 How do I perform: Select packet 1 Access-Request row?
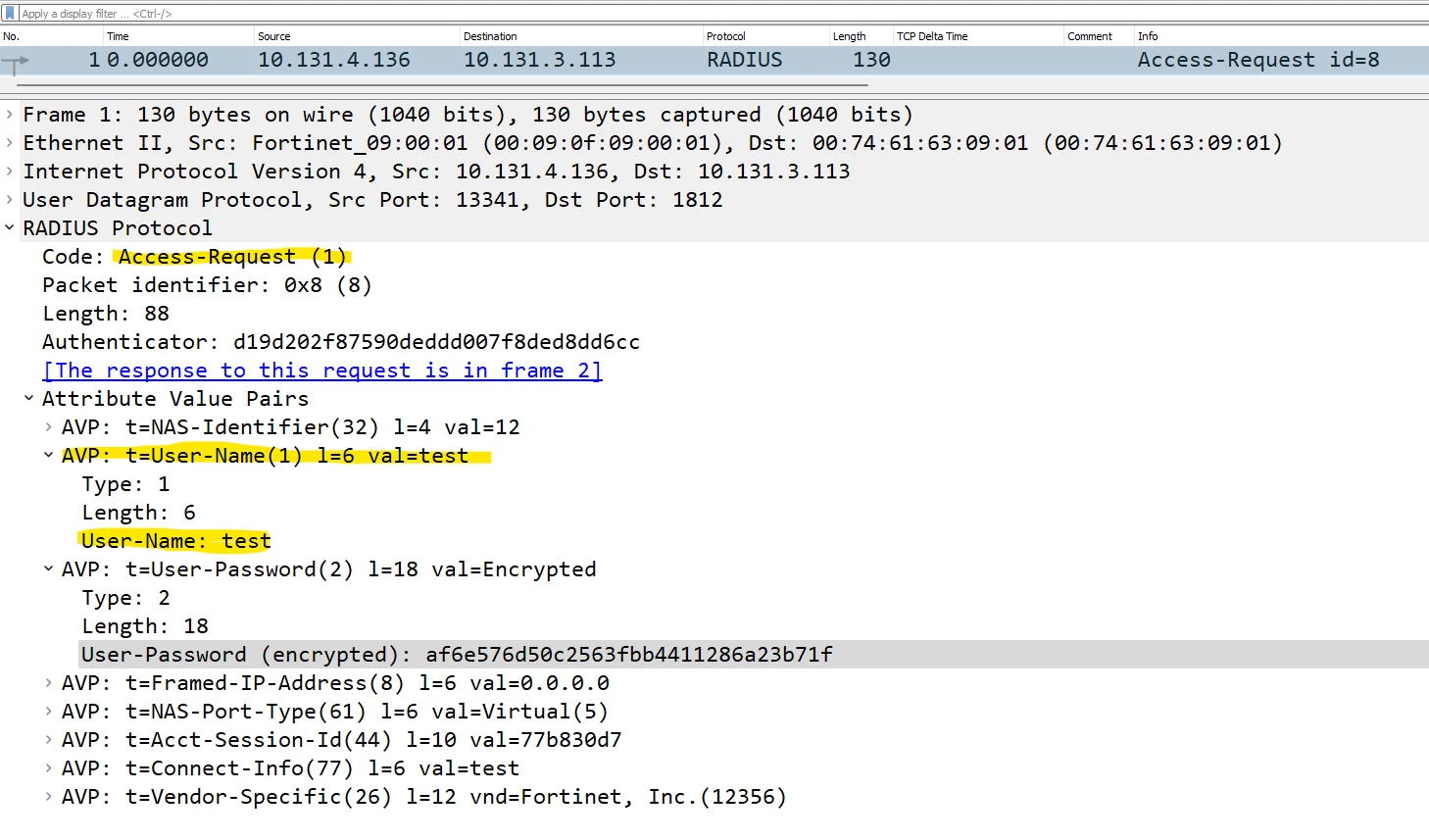pyautogui.click(x=714, y=60)
